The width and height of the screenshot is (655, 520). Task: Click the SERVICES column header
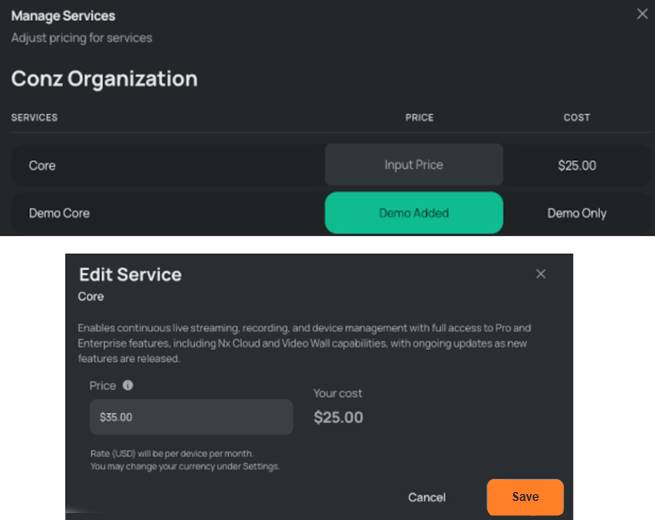[x=34, y=117]
